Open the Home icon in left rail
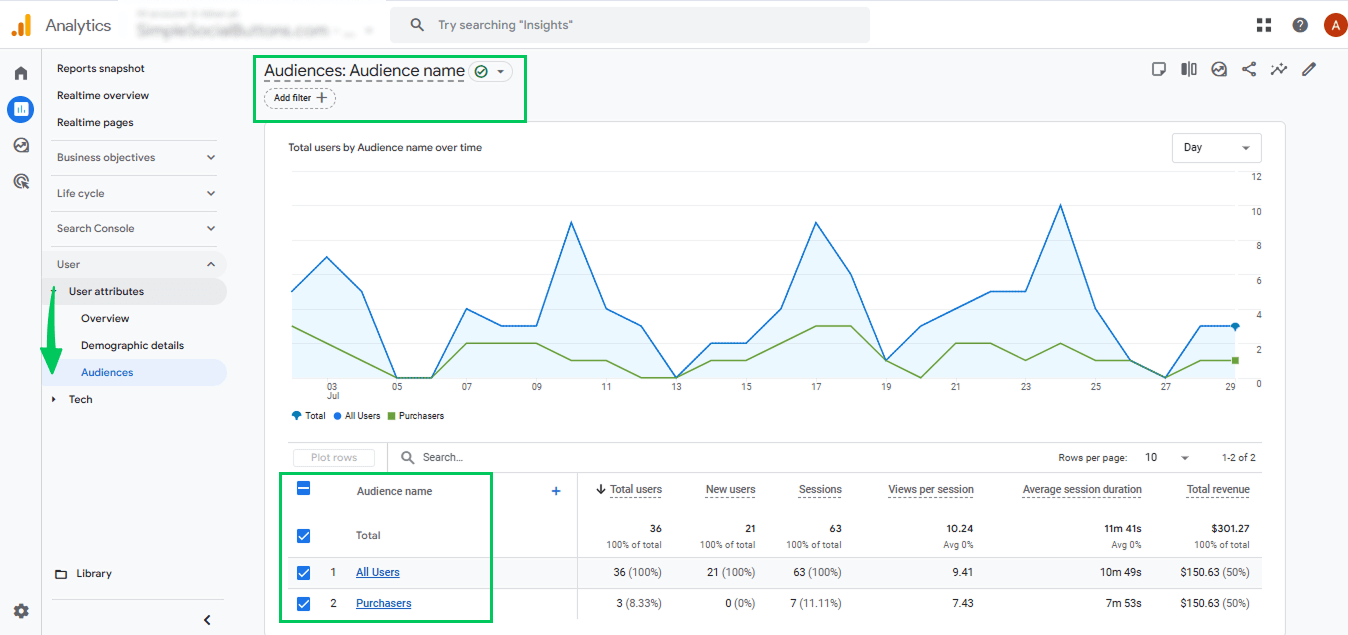1348x635 pixels. 21,73
